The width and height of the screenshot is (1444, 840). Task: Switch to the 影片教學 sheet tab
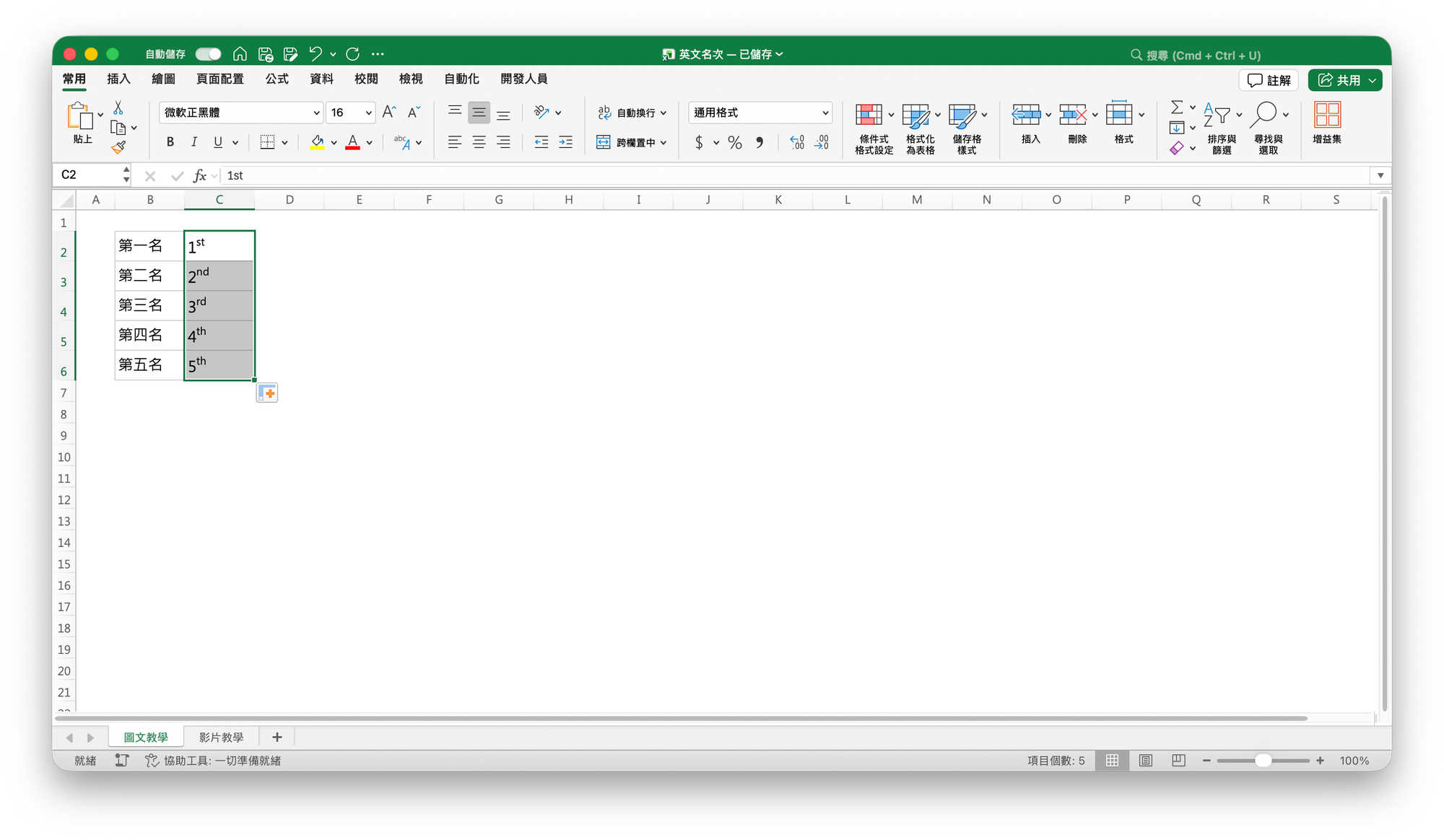coord(221,737)
